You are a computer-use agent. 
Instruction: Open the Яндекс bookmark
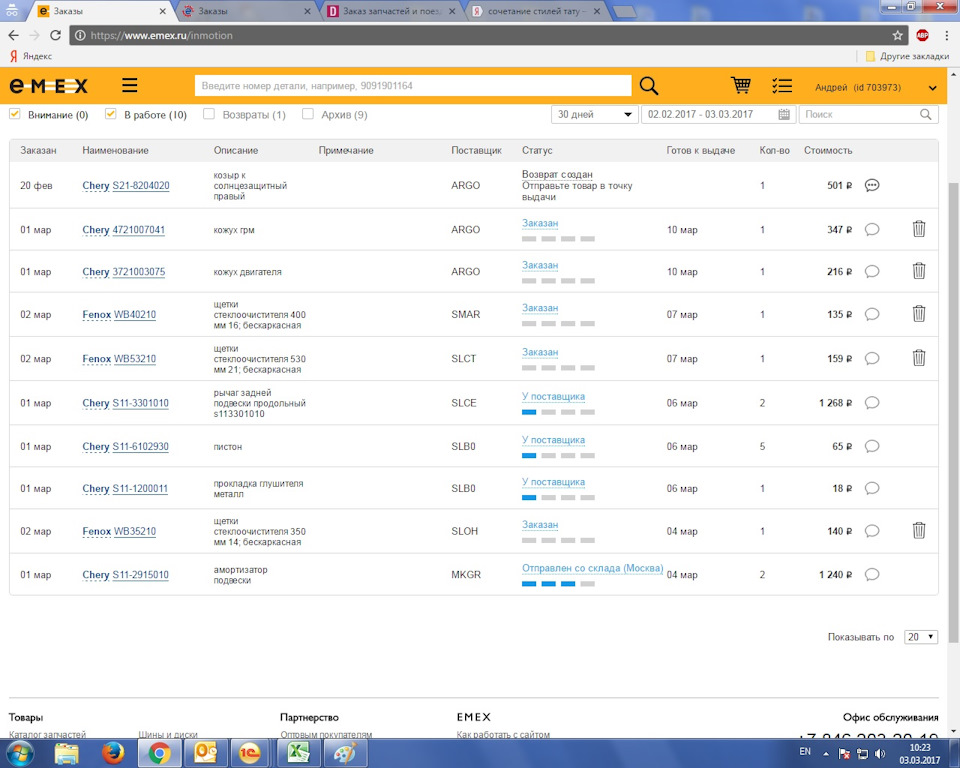[x=31, y=56]
